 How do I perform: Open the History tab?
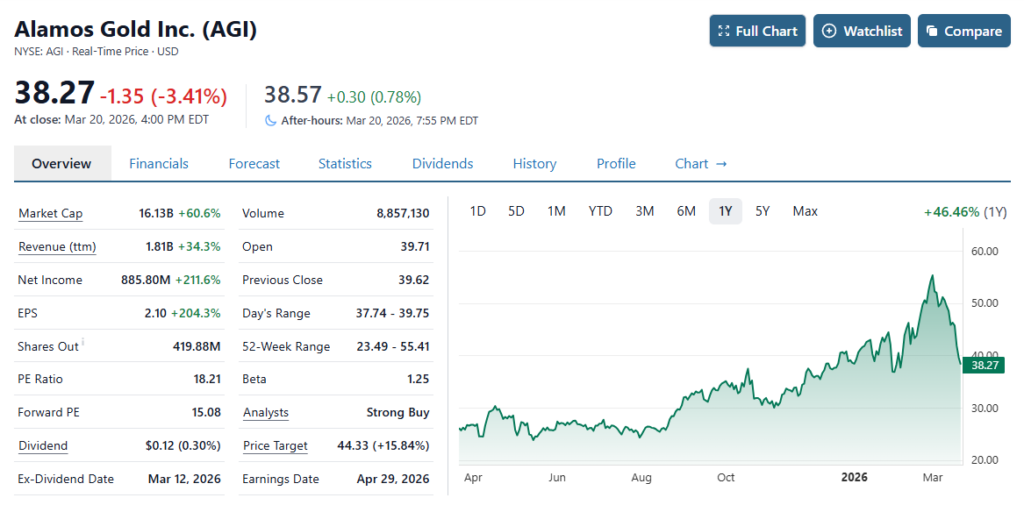coord(534,164)
